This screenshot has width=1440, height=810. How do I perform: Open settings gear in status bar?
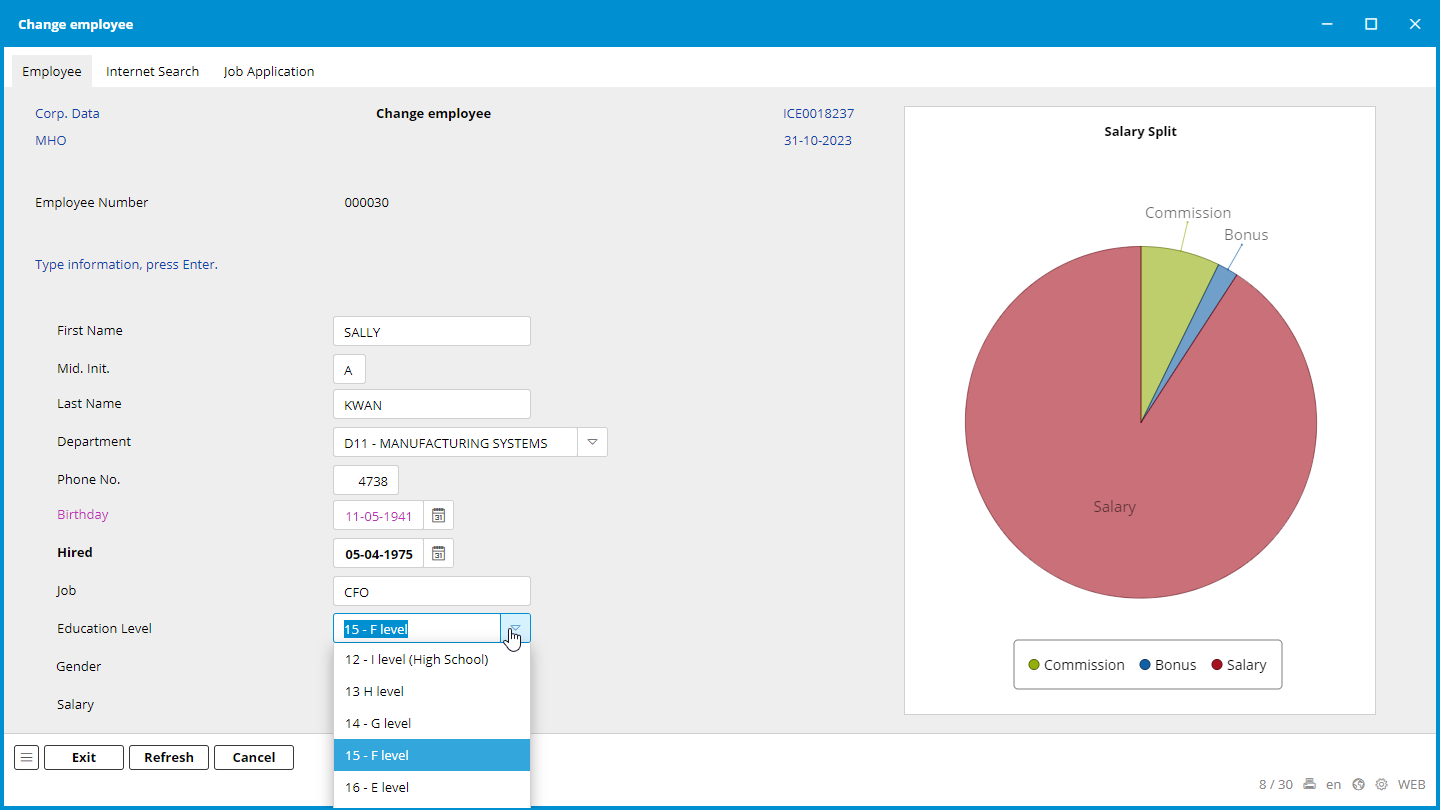(1381, 785)
